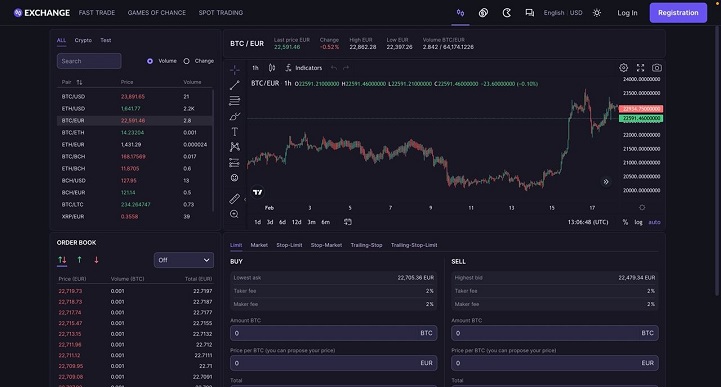721x387 pixels.
Task: Click the Registration button
Action: [x=678, y=13]
